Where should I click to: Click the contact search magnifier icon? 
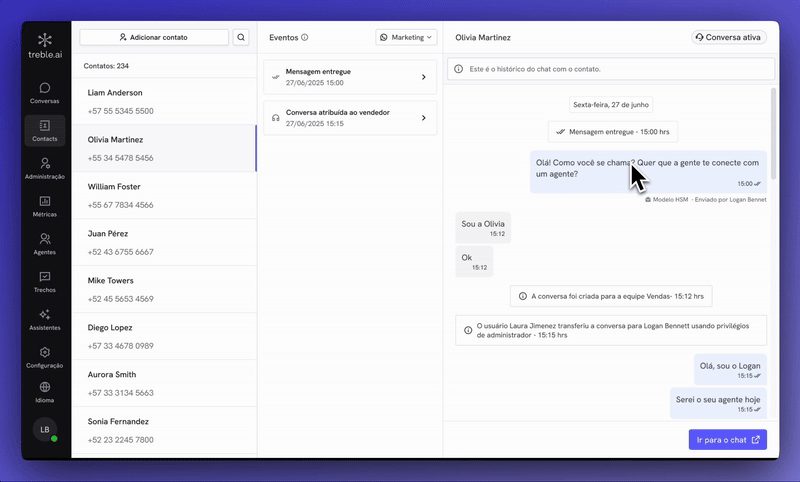pos(241,37)
